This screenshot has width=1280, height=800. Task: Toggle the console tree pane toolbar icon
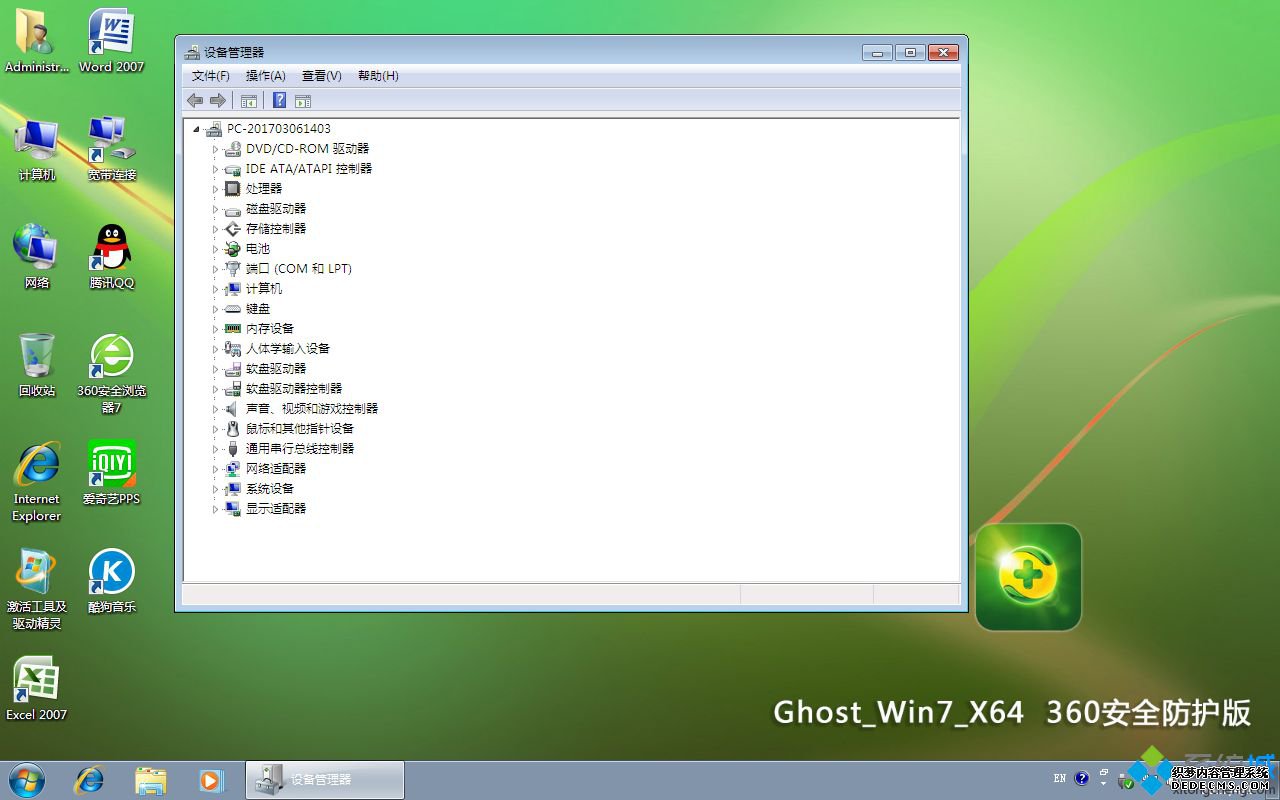pos(249,100)
